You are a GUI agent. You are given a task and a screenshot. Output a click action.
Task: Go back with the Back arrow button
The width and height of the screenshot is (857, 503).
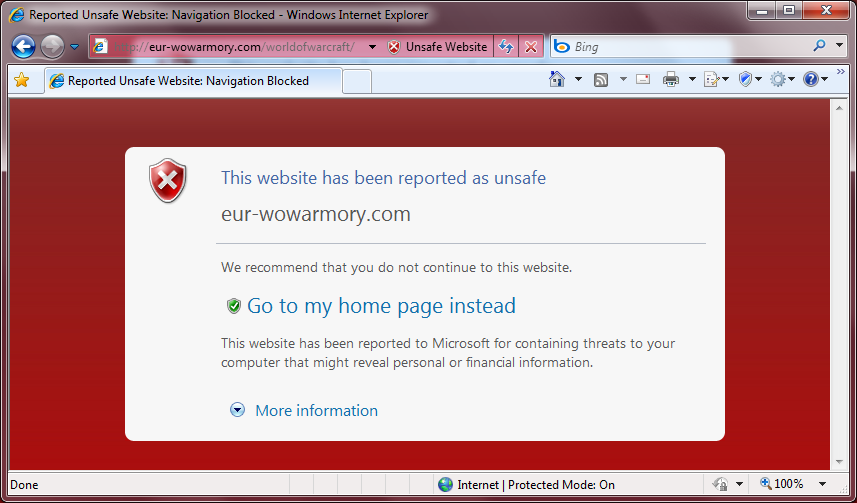23,47
